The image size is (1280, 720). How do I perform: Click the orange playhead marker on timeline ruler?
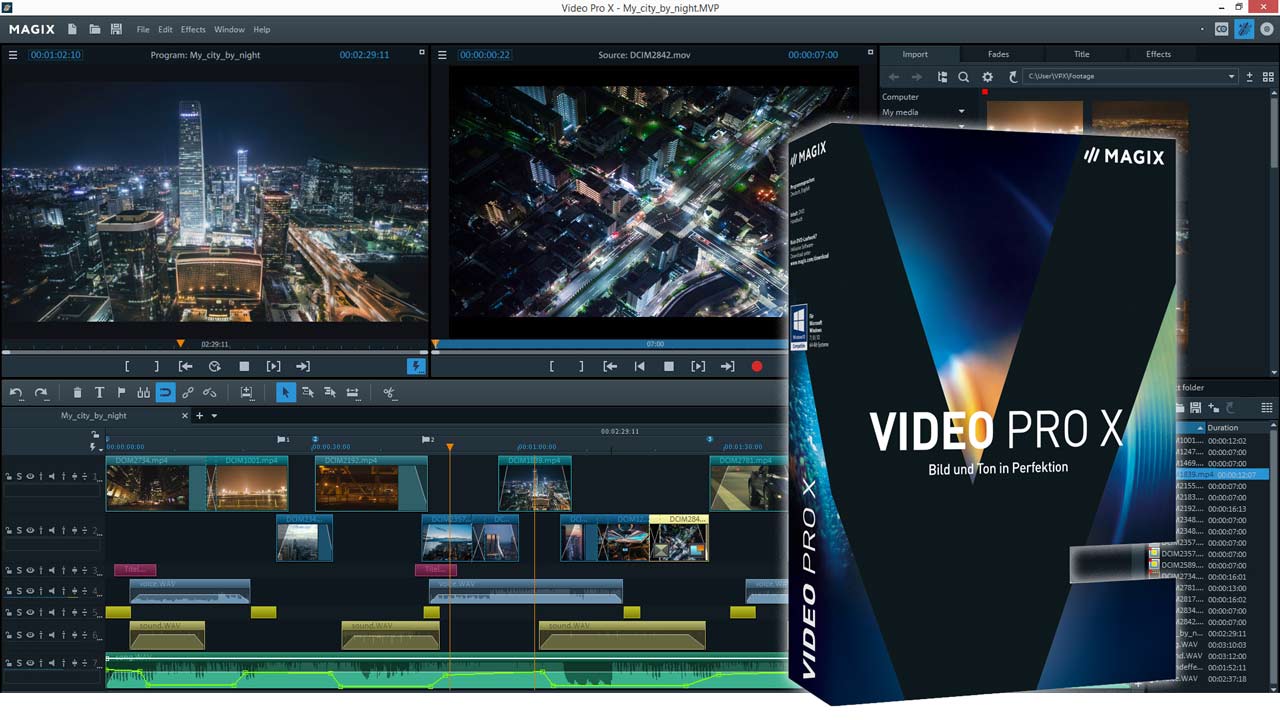(x=450, y=447)
